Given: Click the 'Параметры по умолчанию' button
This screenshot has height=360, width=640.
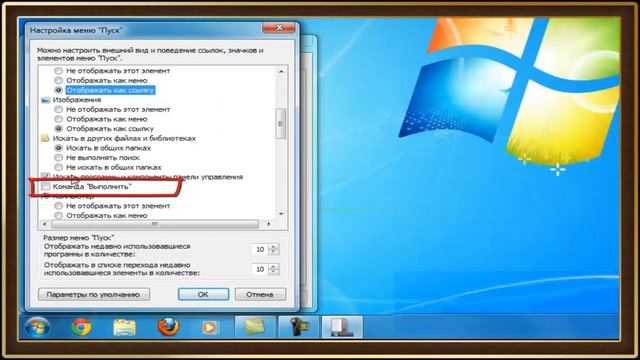Looking at the screenshot, I should (x=94, y=294).
